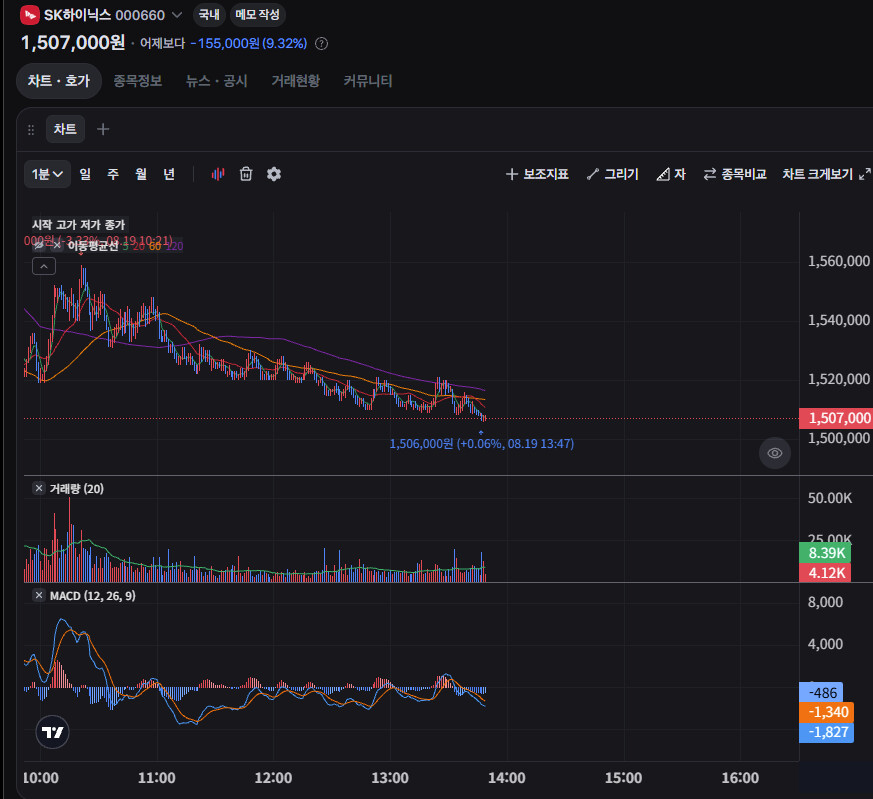Screen dimensions: 873x799
Task: Click 차트 크게보기 to enlarge chart
Action: [x=826, y=174]
